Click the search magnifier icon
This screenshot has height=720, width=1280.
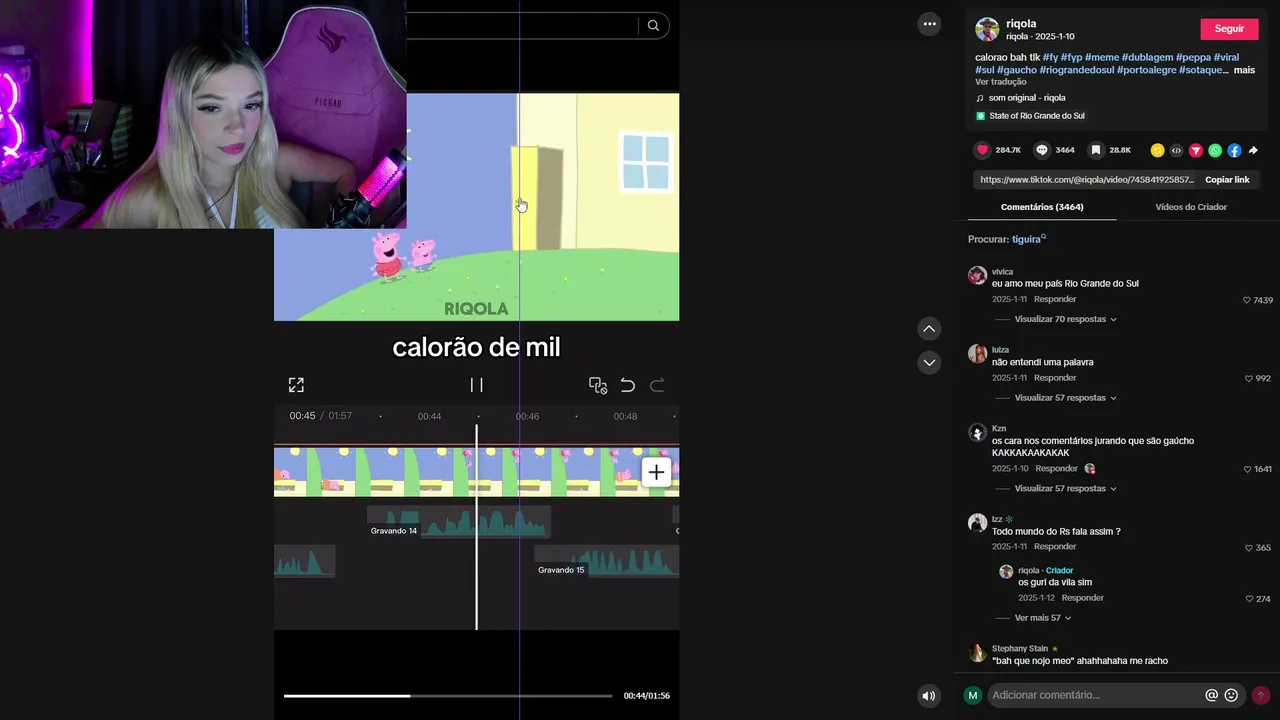[653, 26]
